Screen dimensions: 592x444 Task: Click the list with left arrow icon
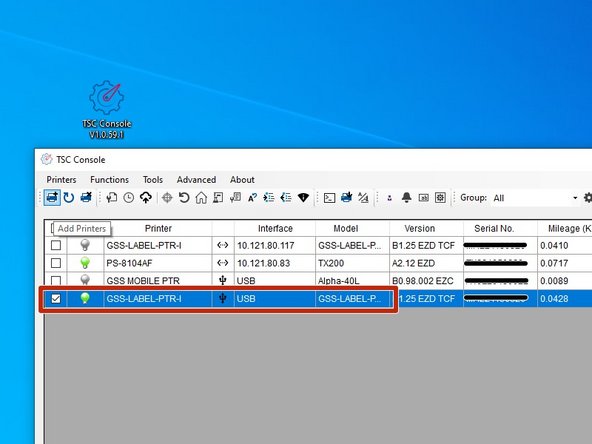(286, 197)
